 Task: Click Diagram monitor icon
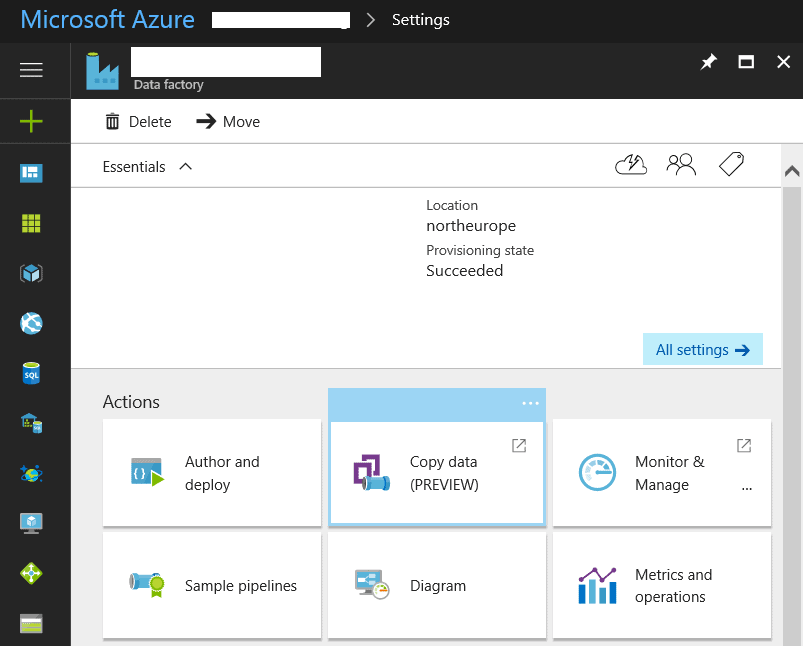pos(372,585)
